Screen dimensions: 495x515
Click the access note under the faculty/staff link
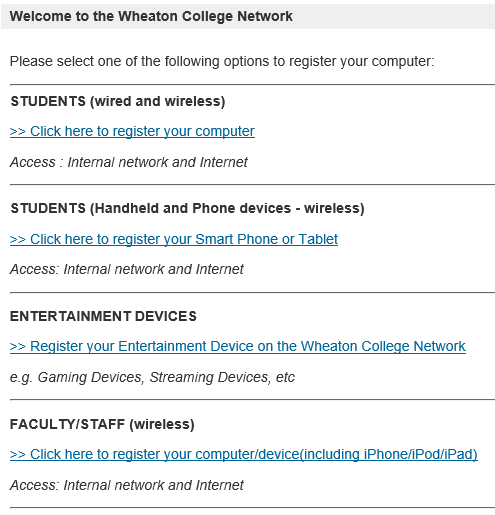click(x=127, y=485)
